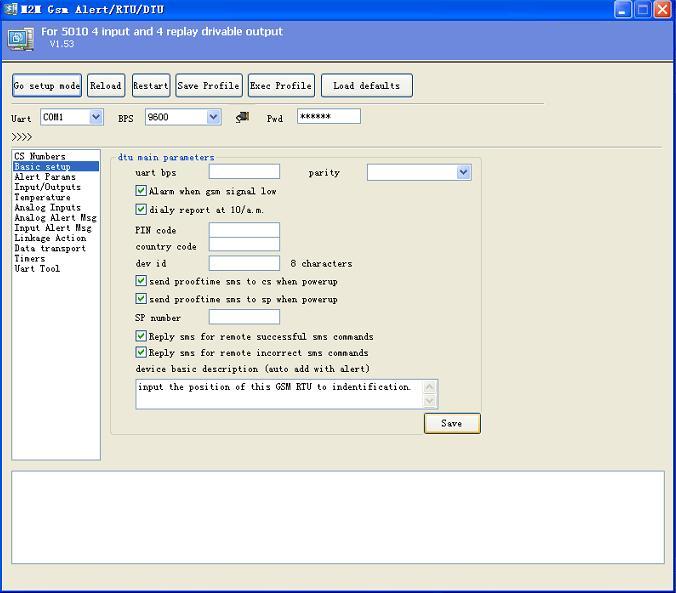The image size is (676, 593).
Task: Click the PIN code input field
Action: [244, 229]
